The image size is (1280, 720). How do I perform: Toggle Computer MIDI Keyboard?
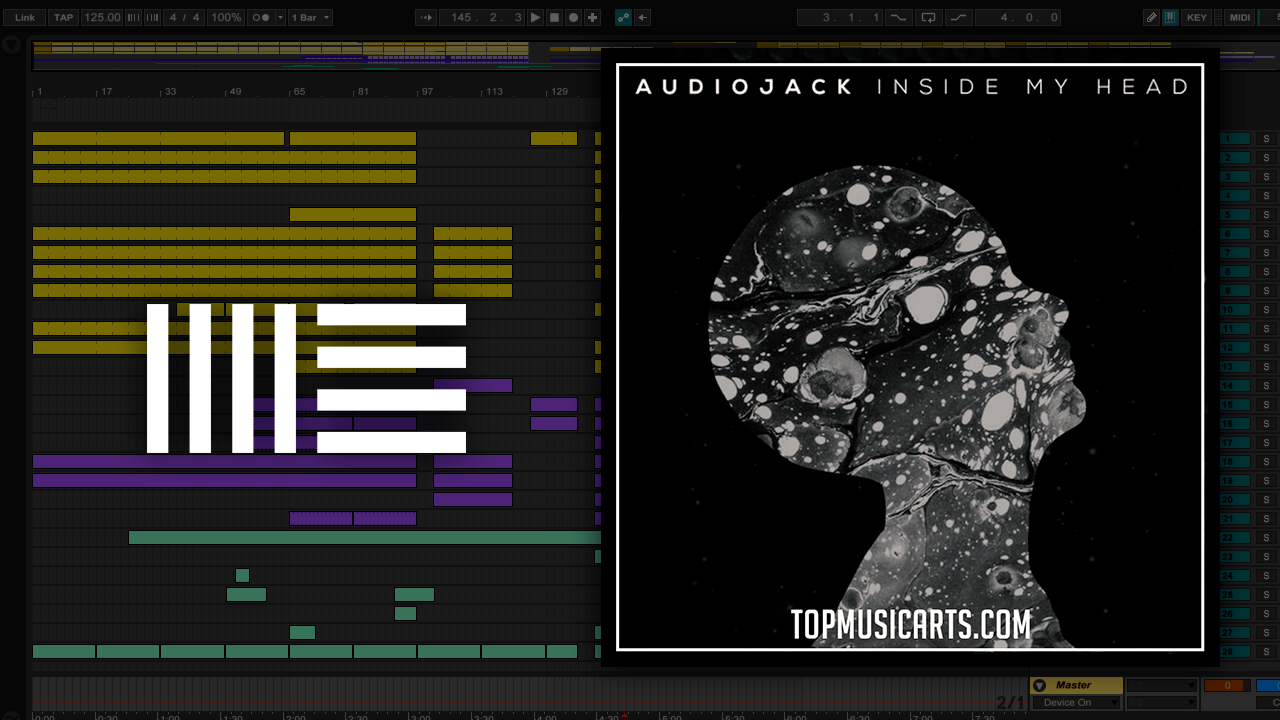1170,17
